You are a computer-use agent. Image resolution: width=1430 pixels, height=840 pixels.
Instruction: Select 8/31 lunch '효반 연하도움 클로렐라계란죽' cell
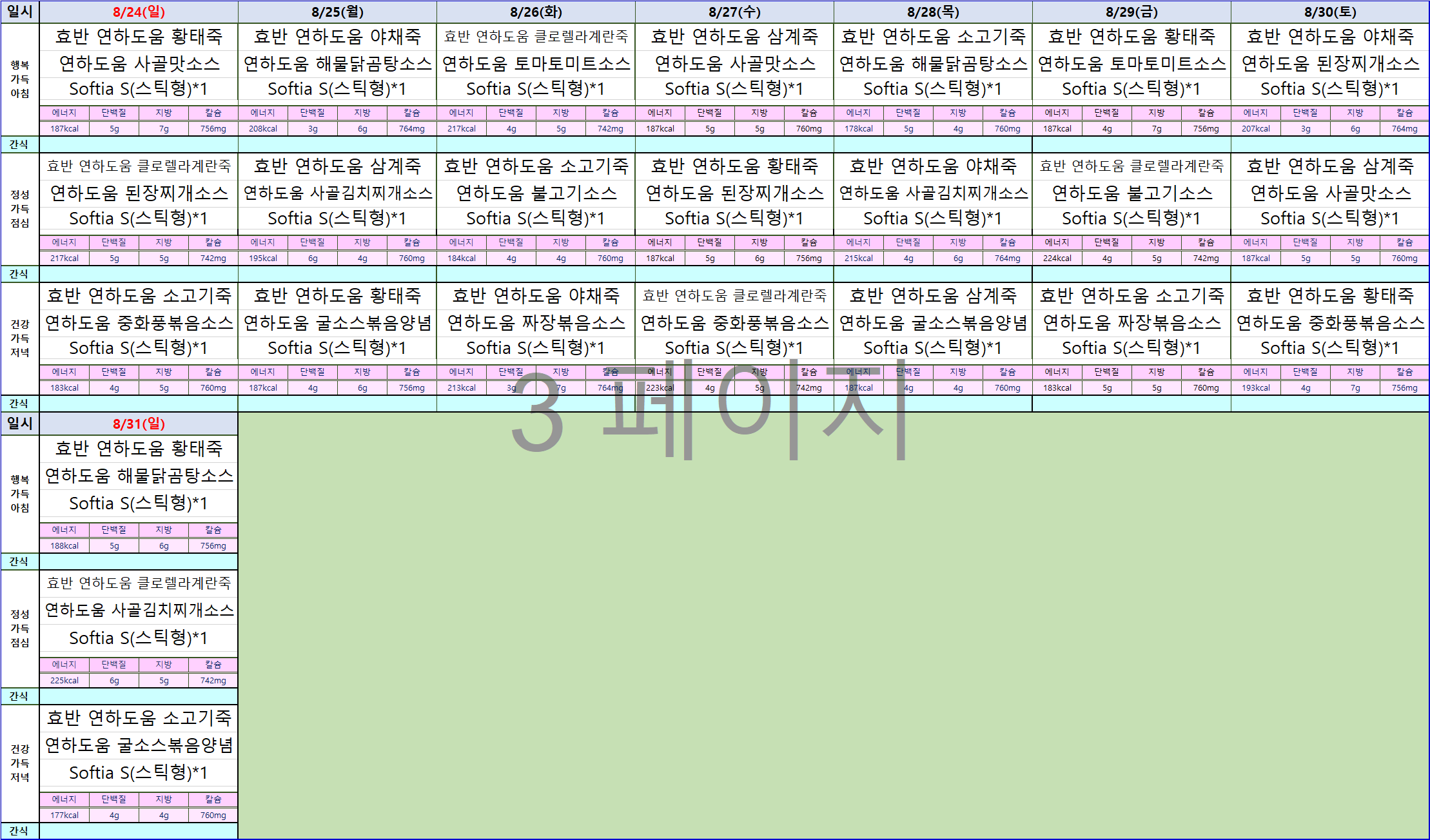[139, 583]
